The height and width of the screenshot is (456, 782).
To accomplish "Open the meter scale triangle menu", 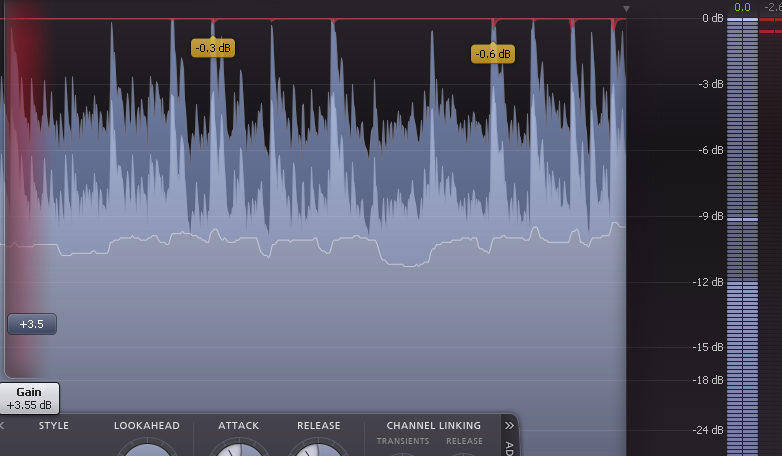I will point(626,8).
